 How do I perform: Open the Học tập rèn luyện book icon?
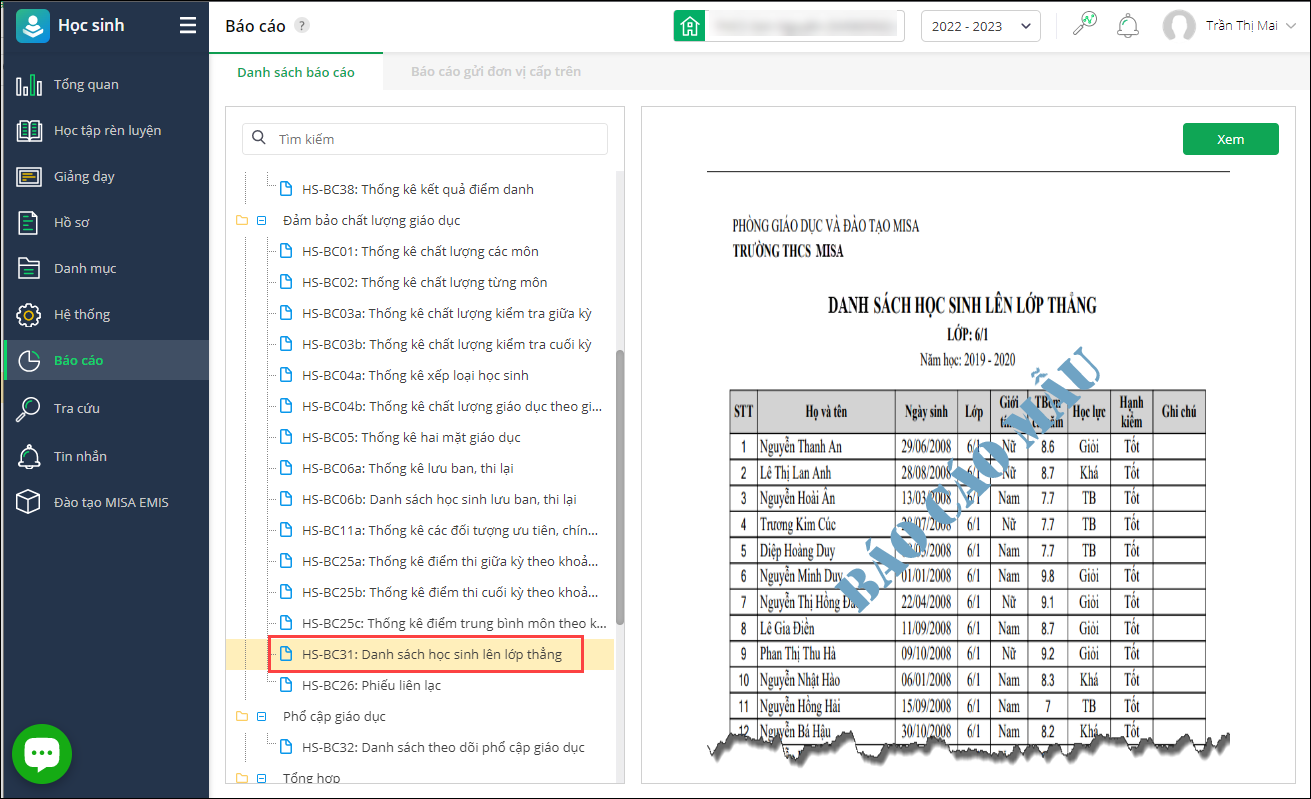click(x=29, y=131)
